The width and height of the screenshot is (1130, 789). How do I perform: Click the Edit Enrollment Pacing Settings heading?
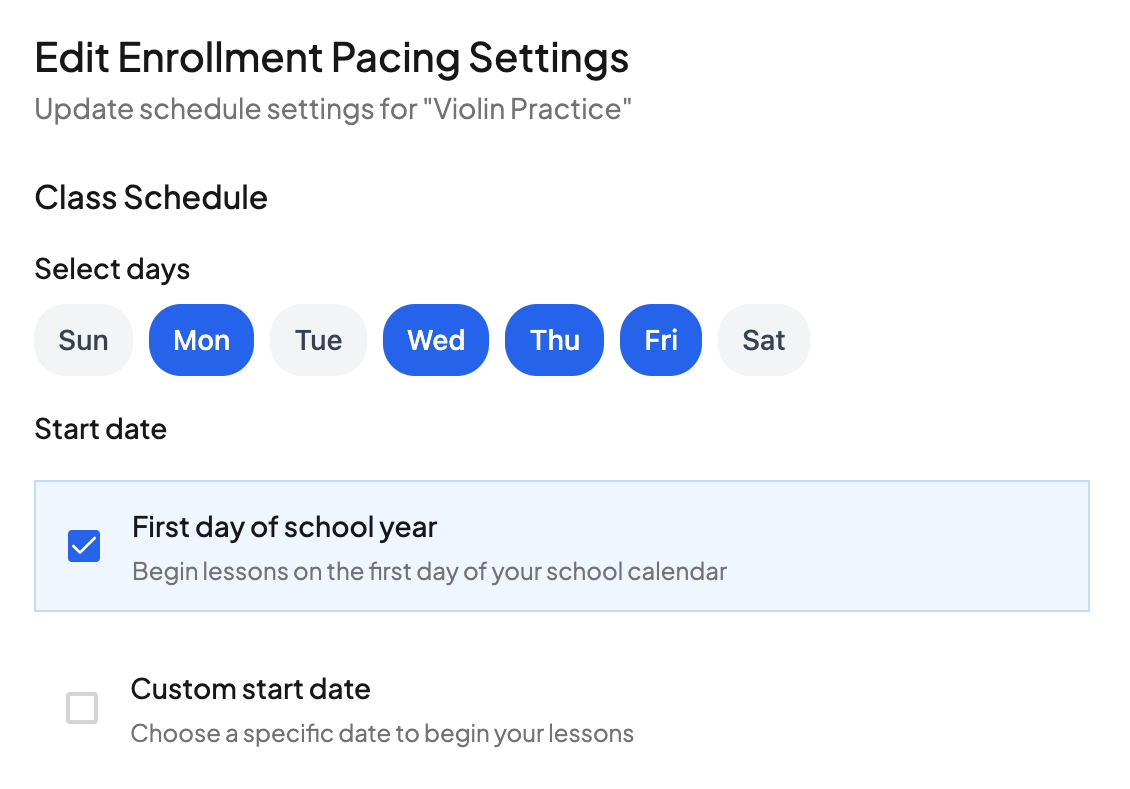(x=332, y=58)
